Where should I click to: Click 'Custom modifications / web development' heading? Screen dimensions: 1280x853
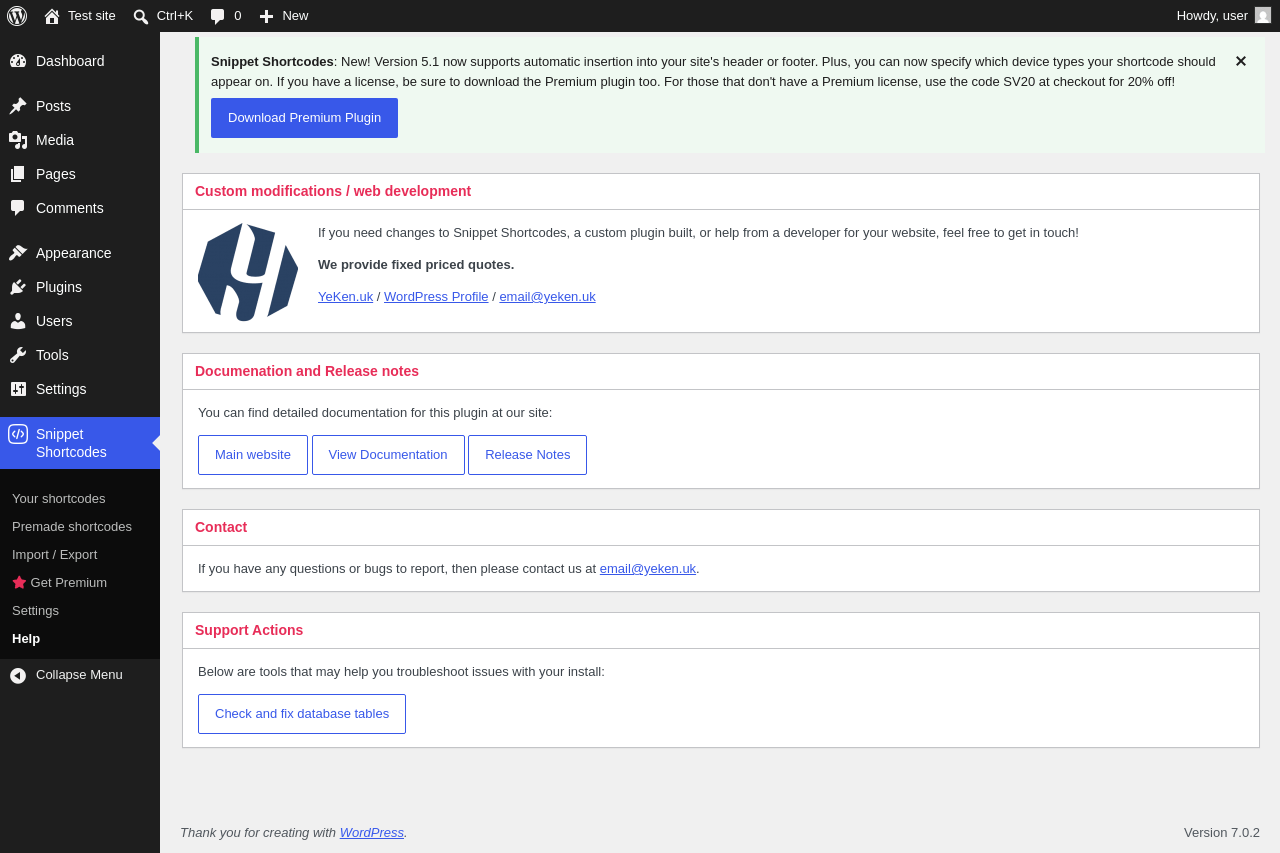click(333, 191)
